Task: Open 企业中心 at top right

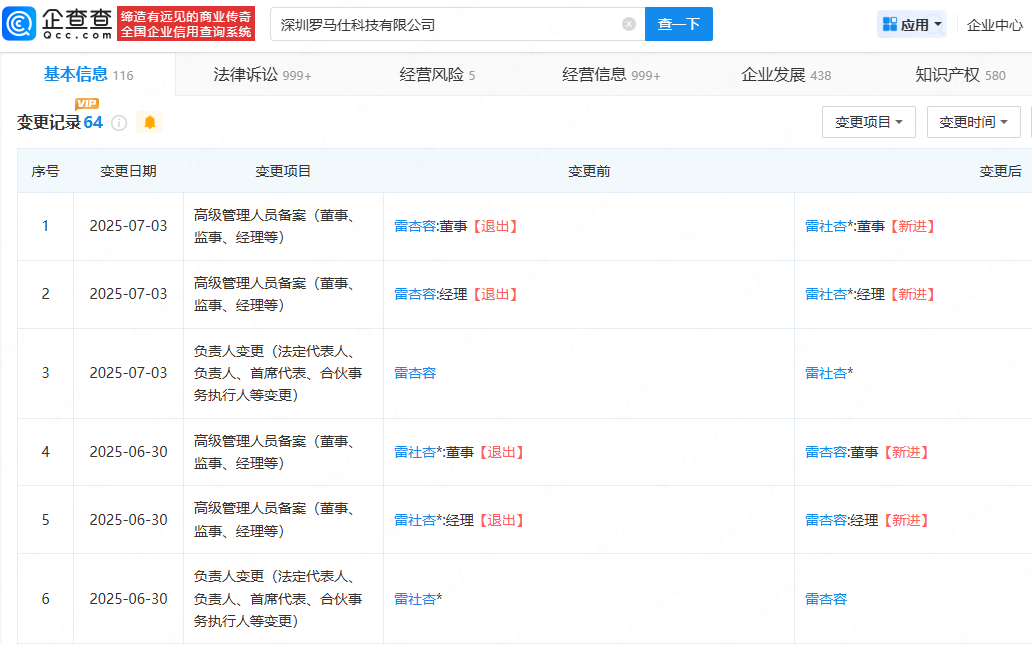Action: (x=993, y=23)
